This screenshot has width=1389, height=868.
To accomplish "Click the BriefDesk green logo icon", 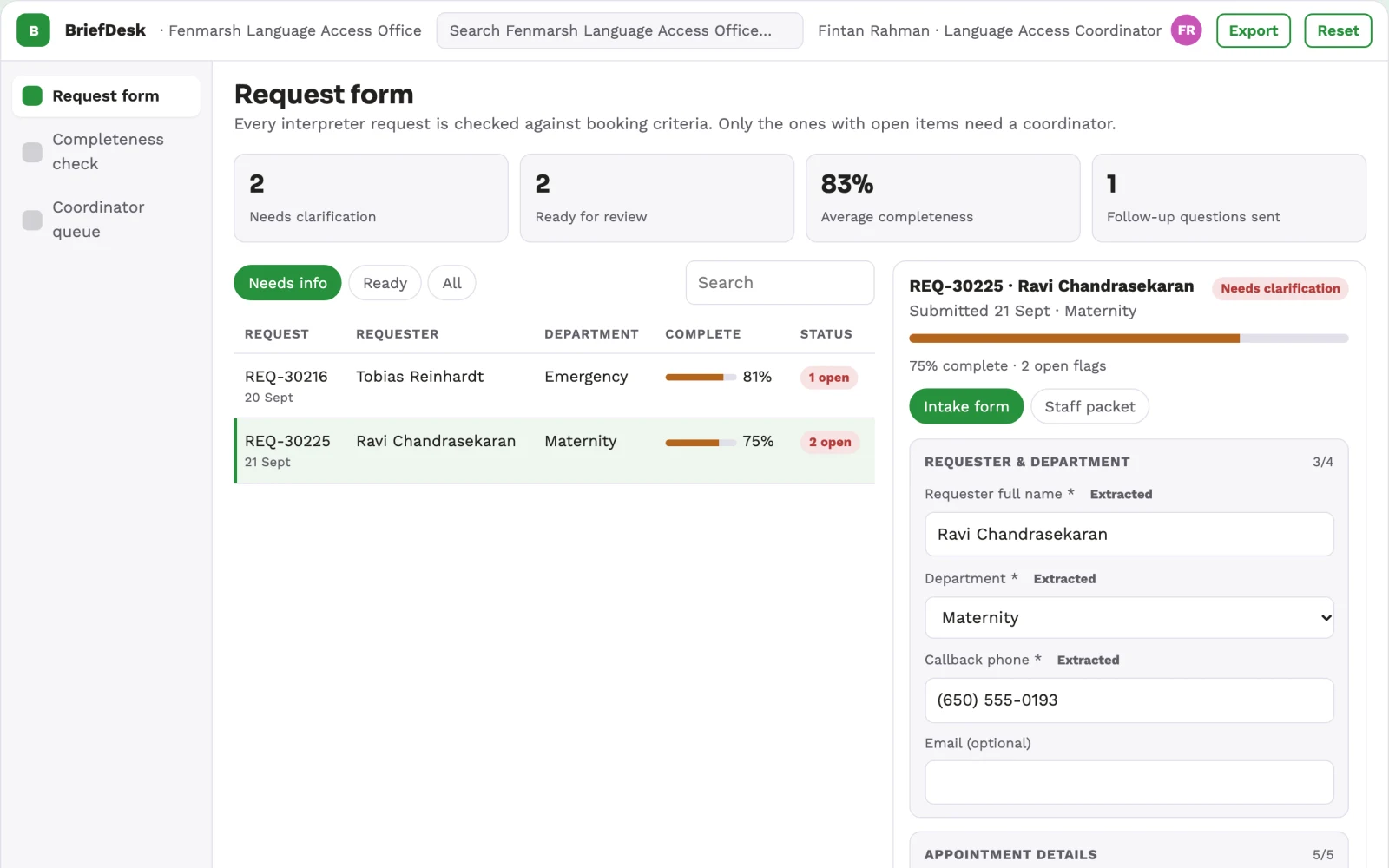I will 33,30.
